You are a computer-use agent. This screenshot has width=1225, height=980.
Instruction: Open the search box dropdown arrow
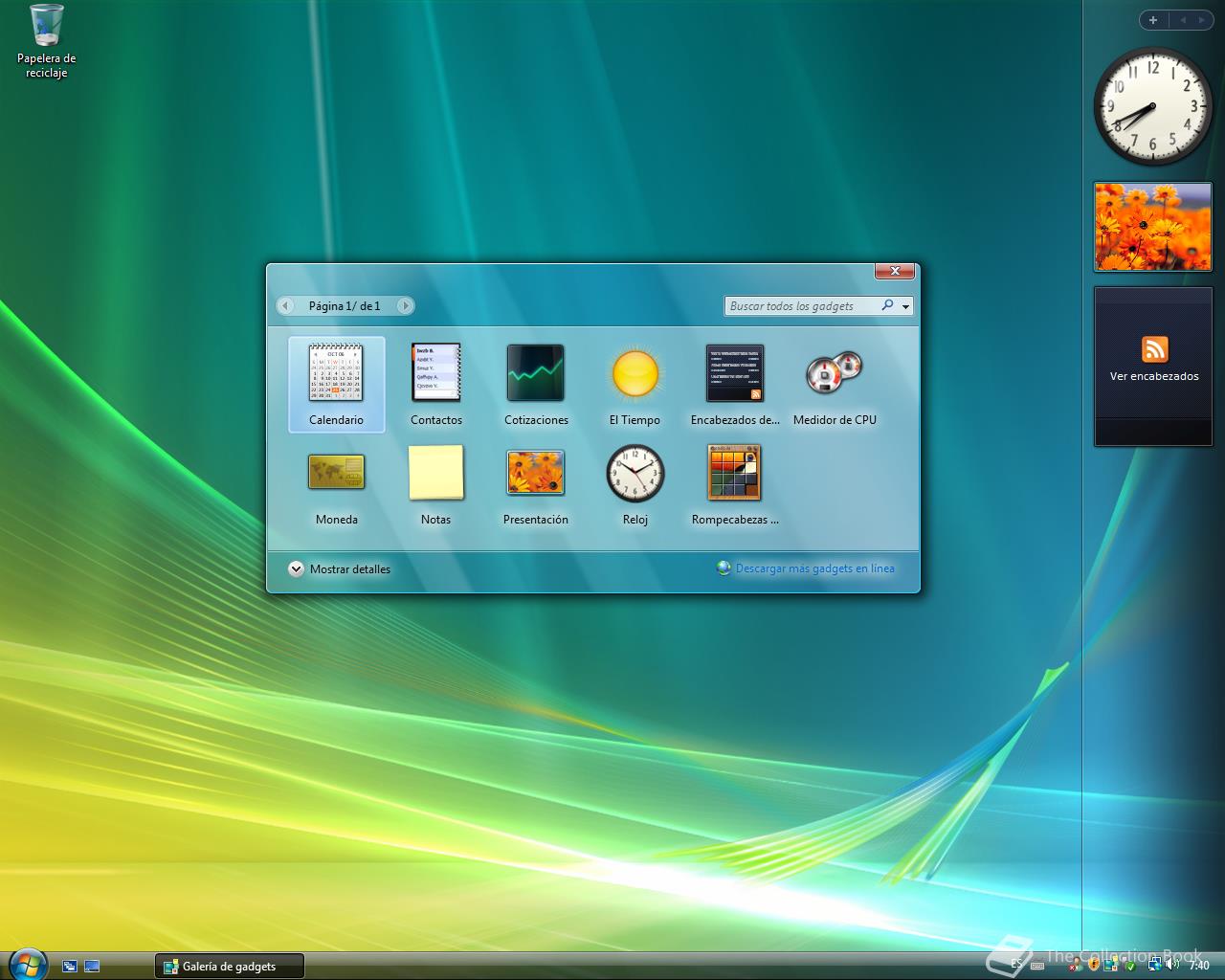click(905, 306)
